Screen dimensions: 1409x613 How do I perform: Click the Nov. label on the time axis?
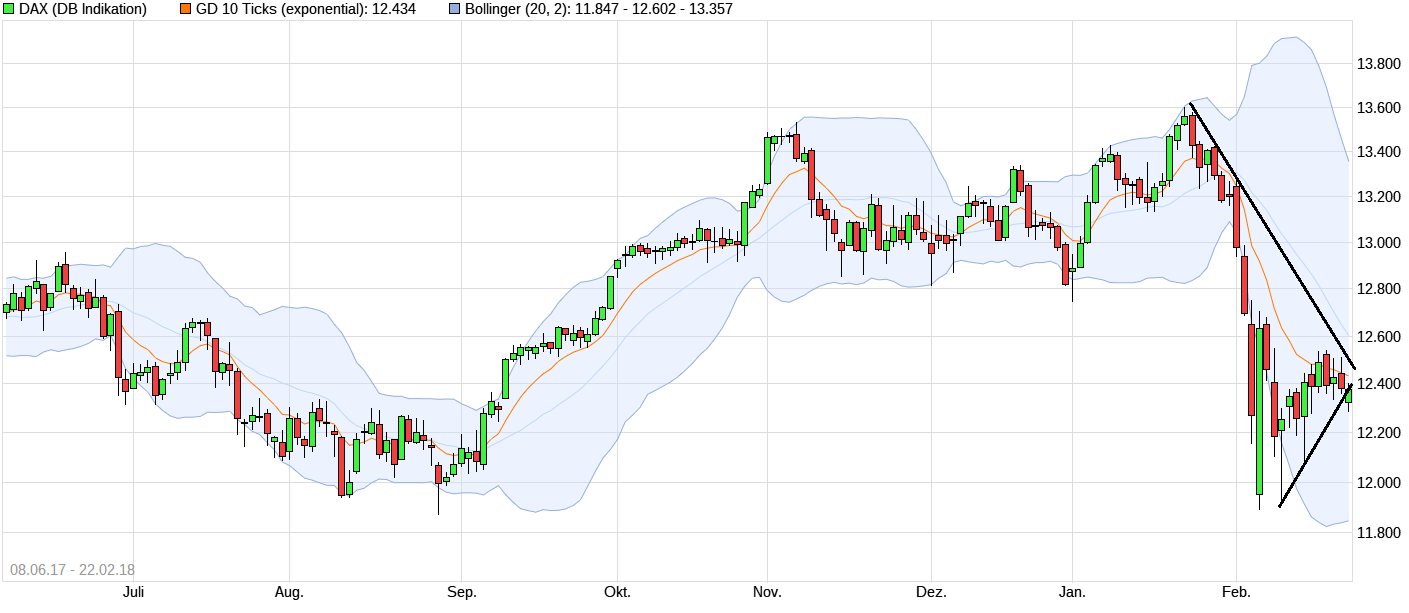(x=767, y=593)
